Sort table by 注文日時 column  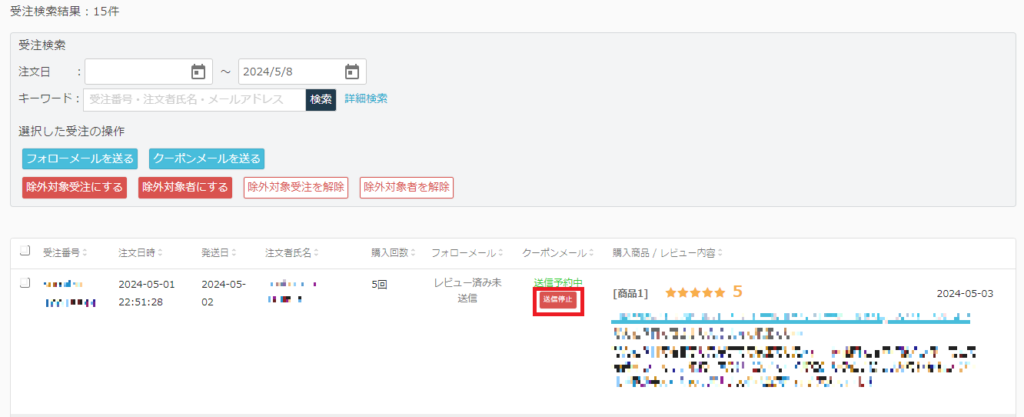141,253
